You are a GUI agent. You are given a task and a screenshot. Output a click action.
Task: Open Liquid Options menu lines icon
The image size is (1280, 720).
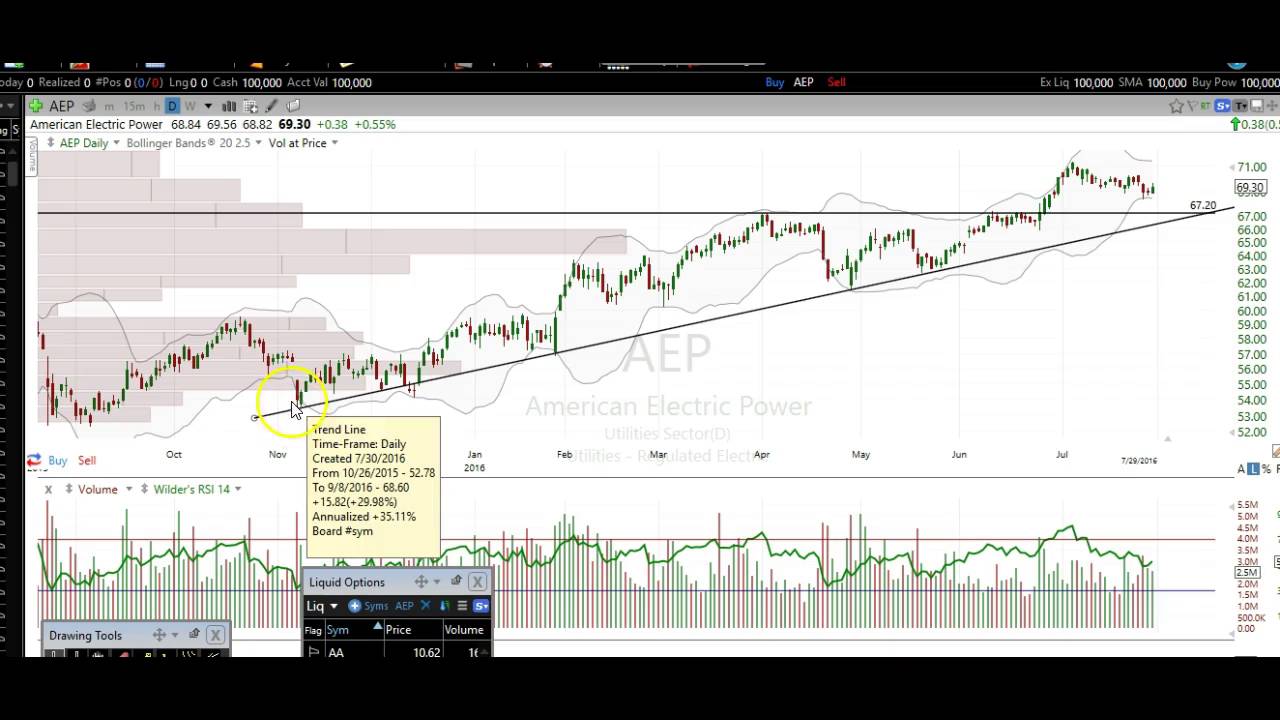[x=462, y=606]
